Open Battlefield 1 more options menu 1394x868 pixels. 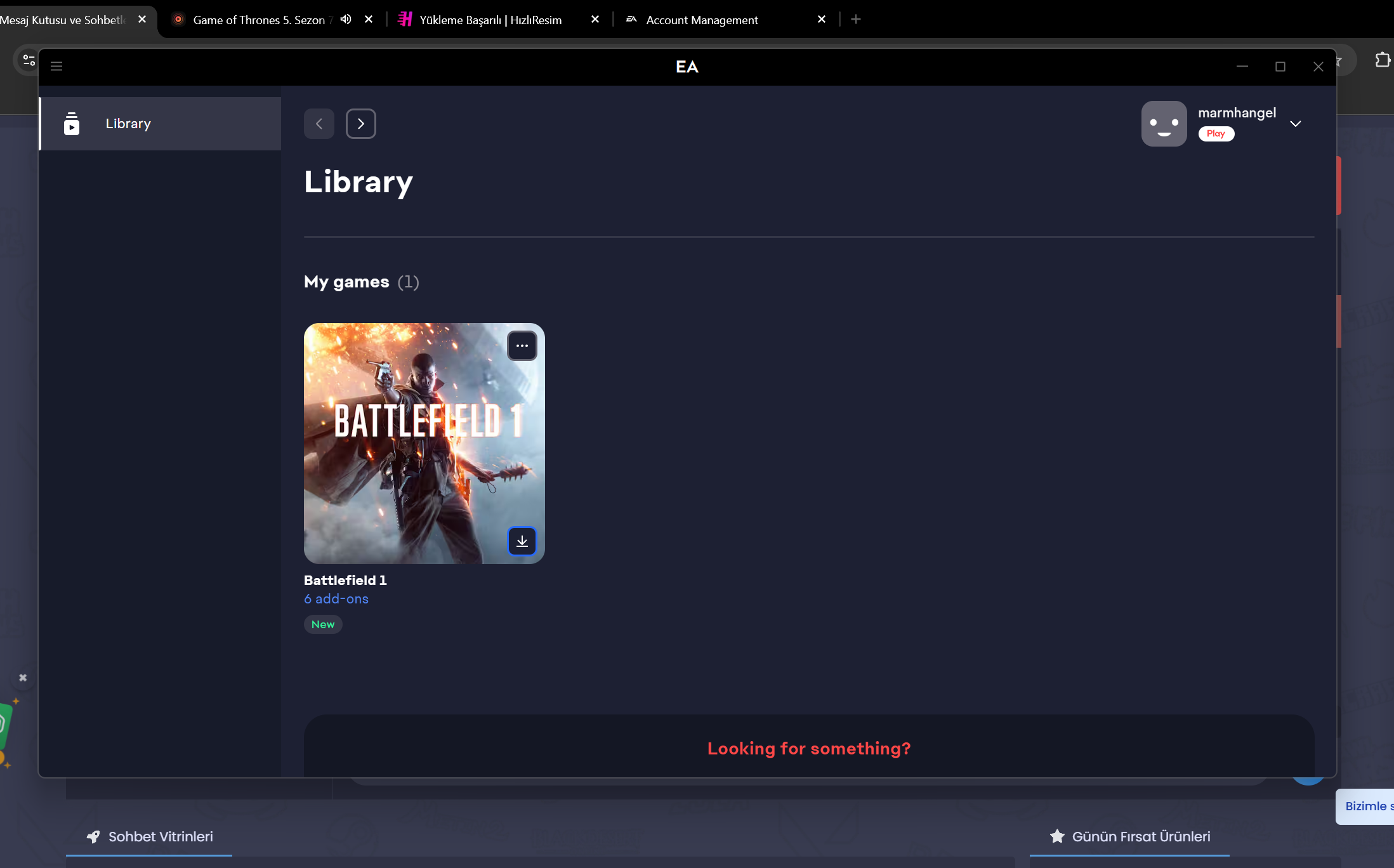[522, 346]
